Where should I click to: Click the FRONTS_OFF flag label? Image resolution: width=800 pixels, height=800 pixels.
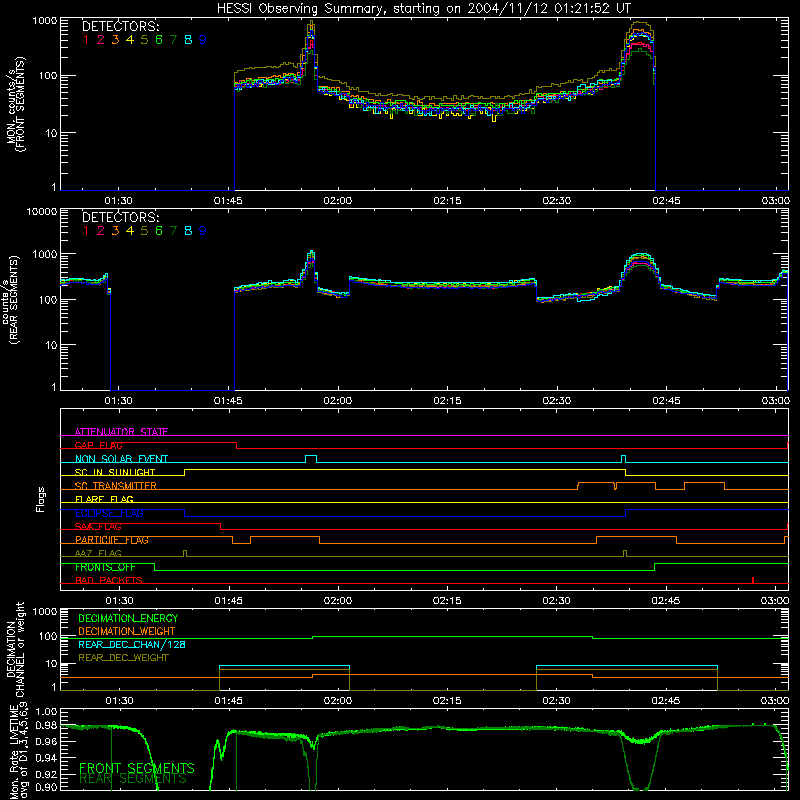tap(105, 567)
